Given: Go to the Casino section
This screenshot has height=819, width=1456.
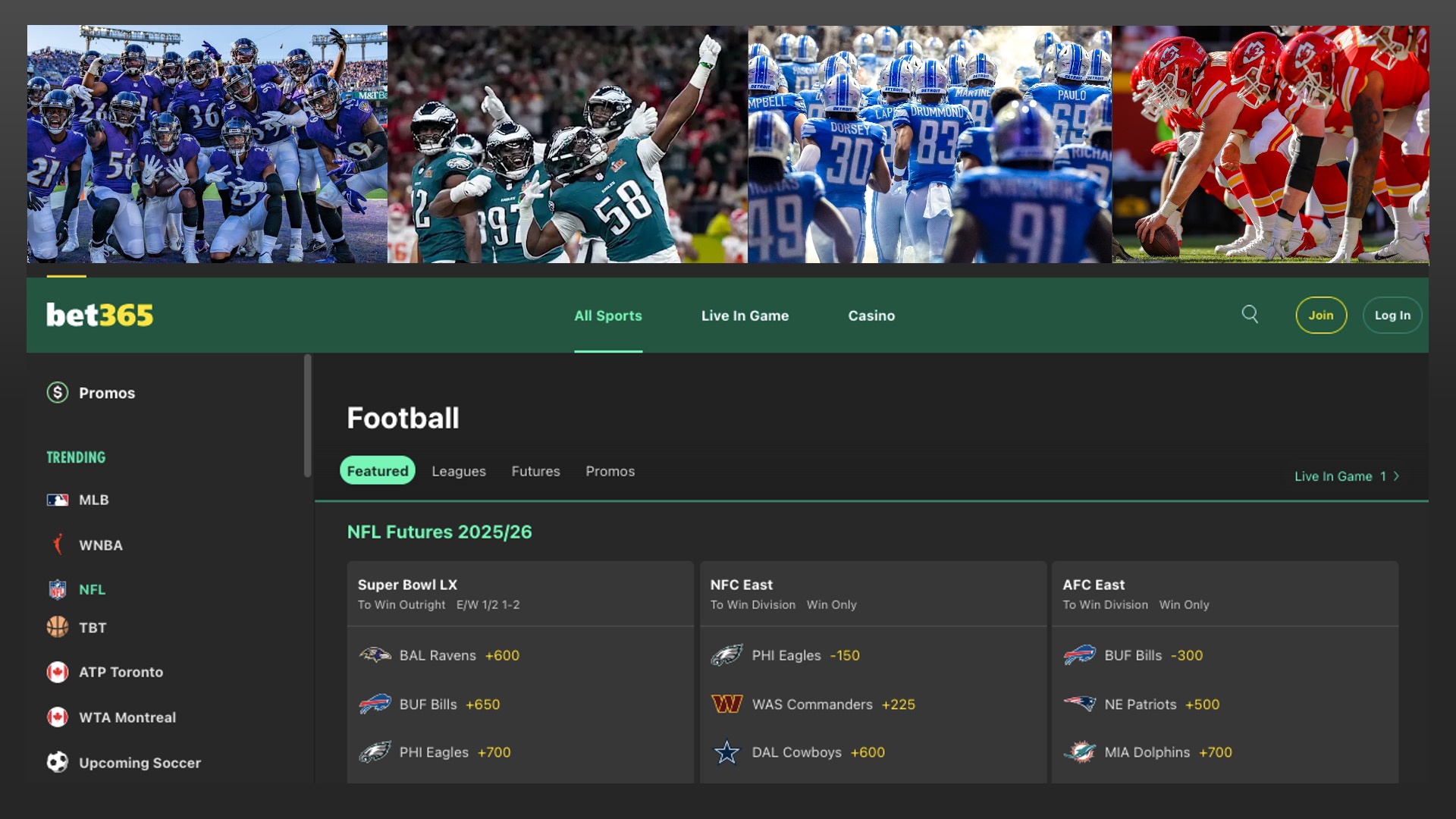Looking at the screenshot, I should pos(871,315).
